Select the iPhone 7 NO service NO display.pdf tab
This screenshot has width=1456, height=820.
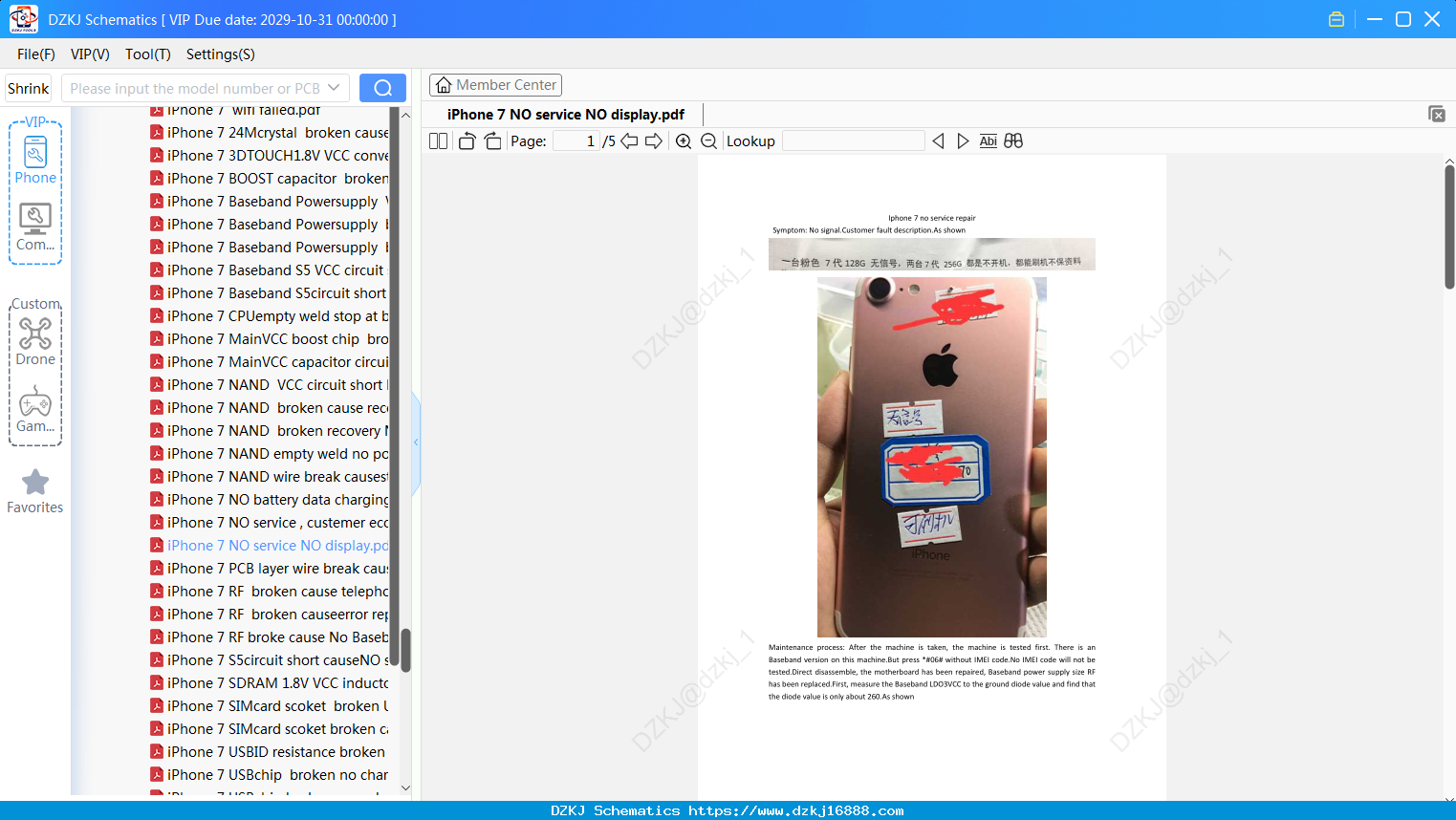point(566,115)
